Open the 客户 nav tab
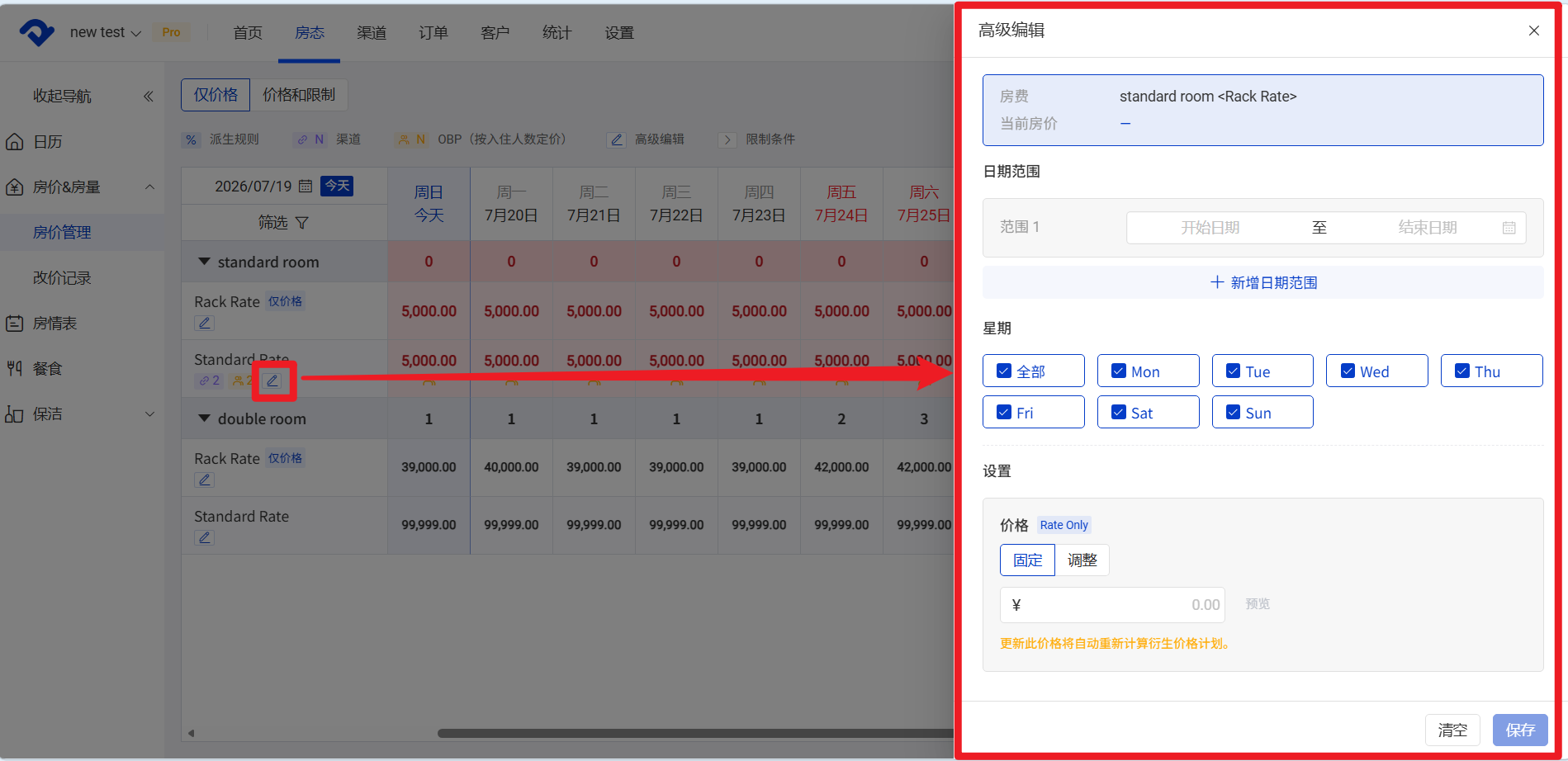This screenshot has width=1568, height=761. [495, 33]
